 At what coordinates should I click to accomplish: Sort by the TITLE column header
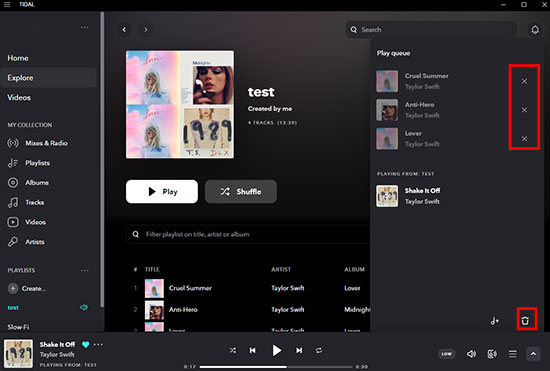point(152,269)
